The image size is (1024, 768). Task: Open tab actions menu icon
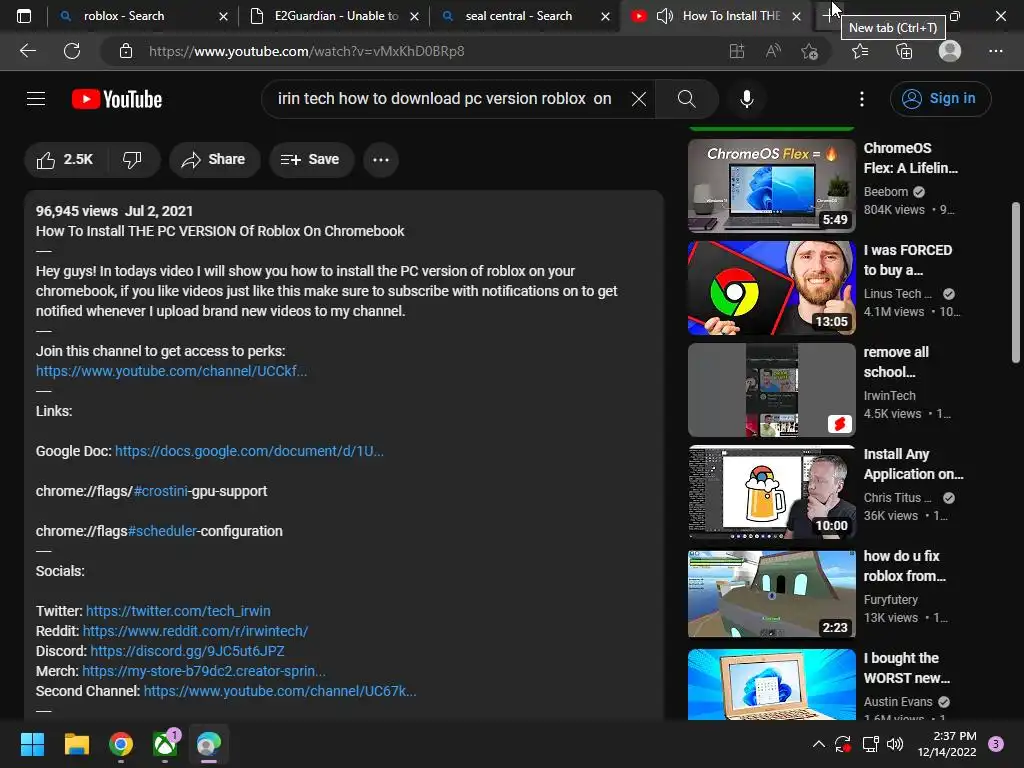click(x=24, y=16)
